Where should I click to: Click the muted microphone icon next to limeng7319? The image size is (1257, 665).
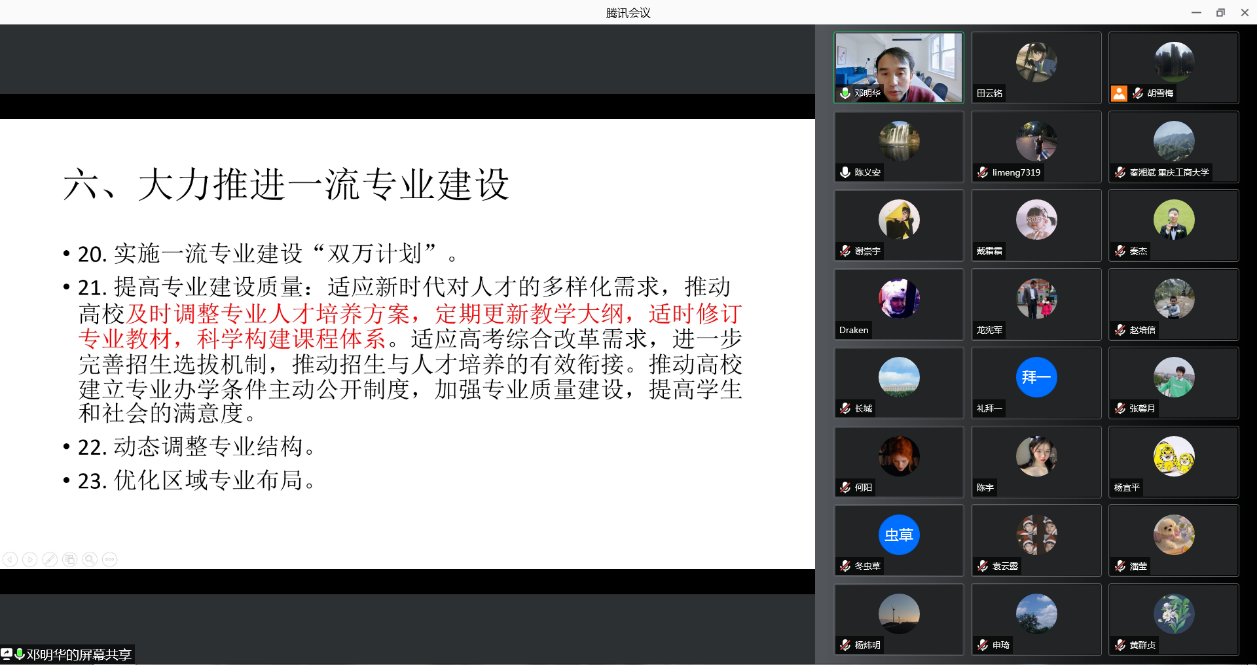point(983,172)
